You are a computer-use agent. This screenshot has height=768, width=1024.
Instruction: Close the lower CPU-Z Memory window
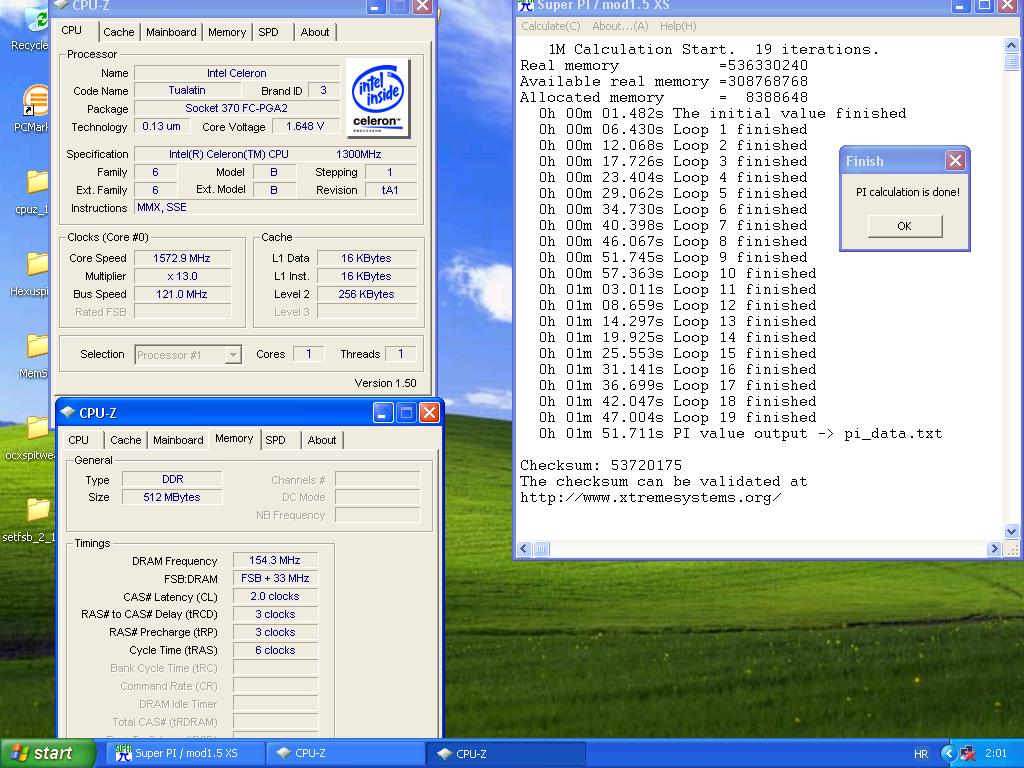point(429,413)
